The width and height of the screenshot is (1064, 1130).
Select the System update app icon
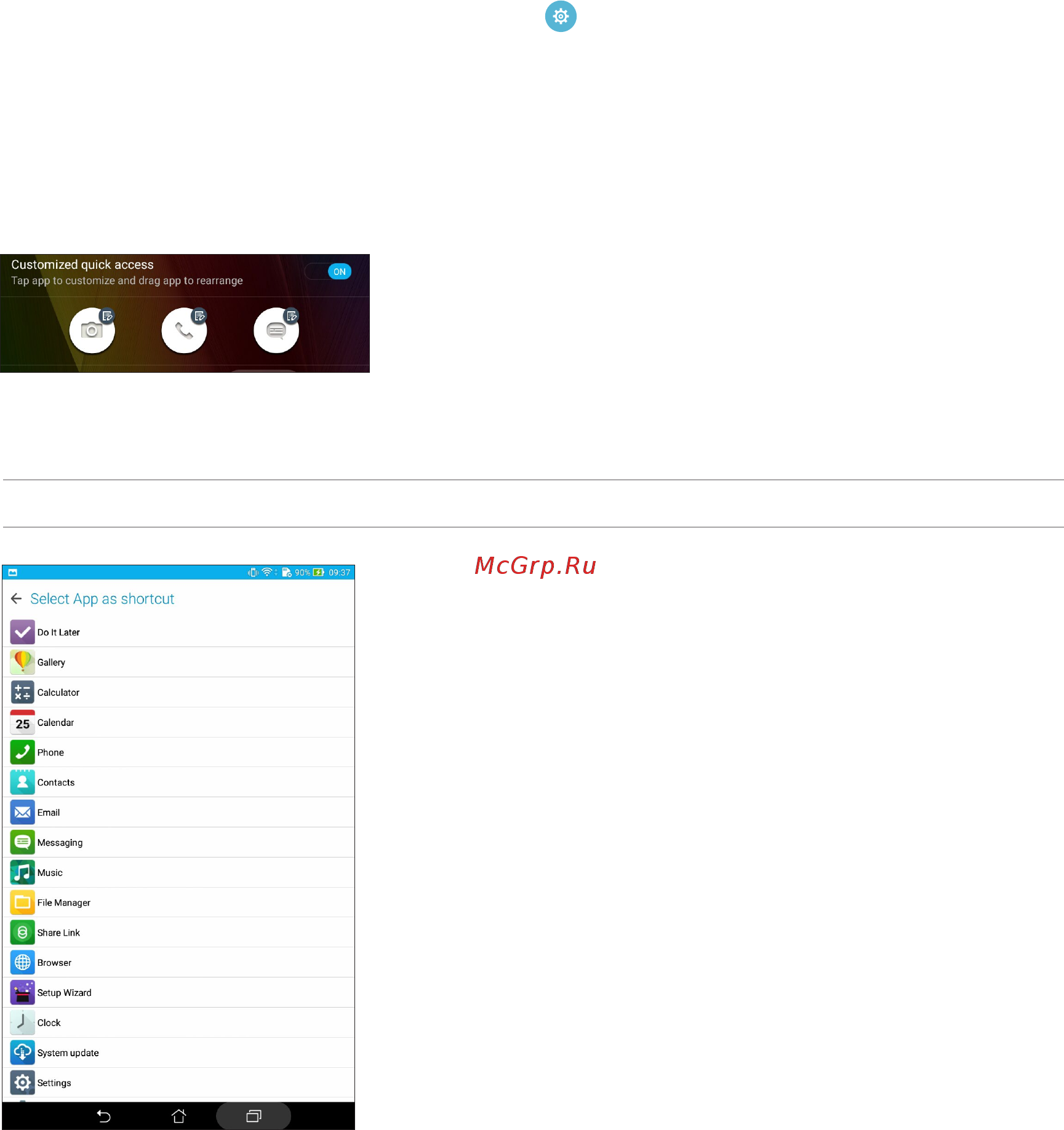(23, 1052)
